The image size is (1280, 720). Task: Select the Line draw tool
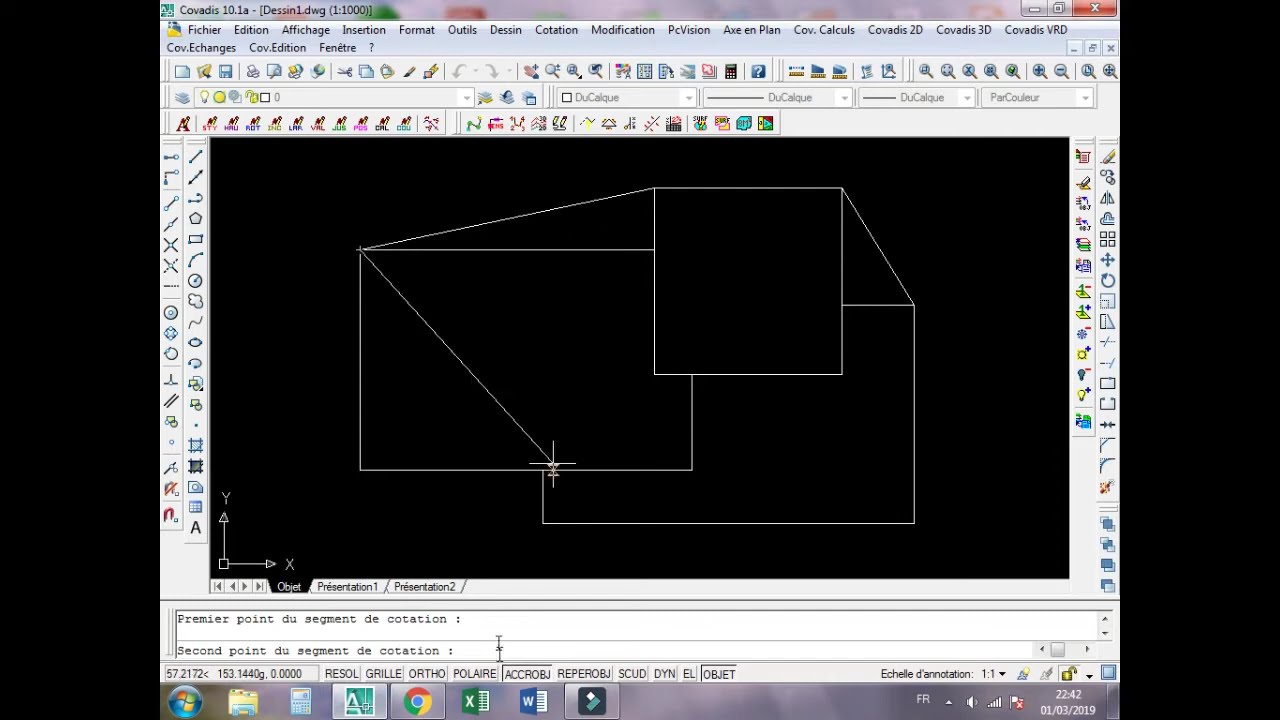click(195, 156)
